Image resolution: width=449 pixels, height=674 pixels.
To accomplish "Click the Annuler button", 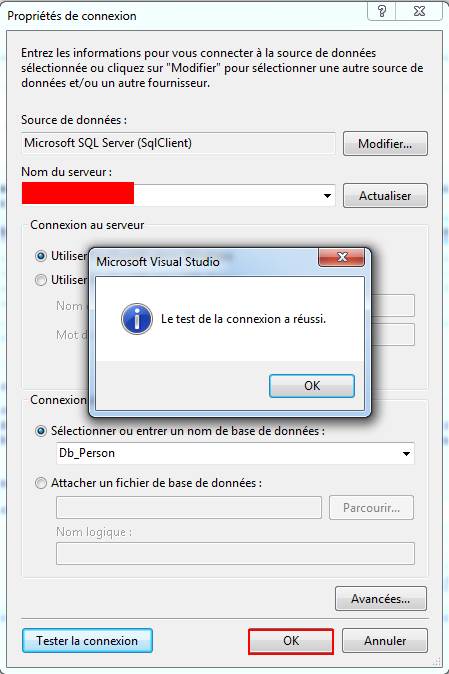I will (x=385, y=640).
